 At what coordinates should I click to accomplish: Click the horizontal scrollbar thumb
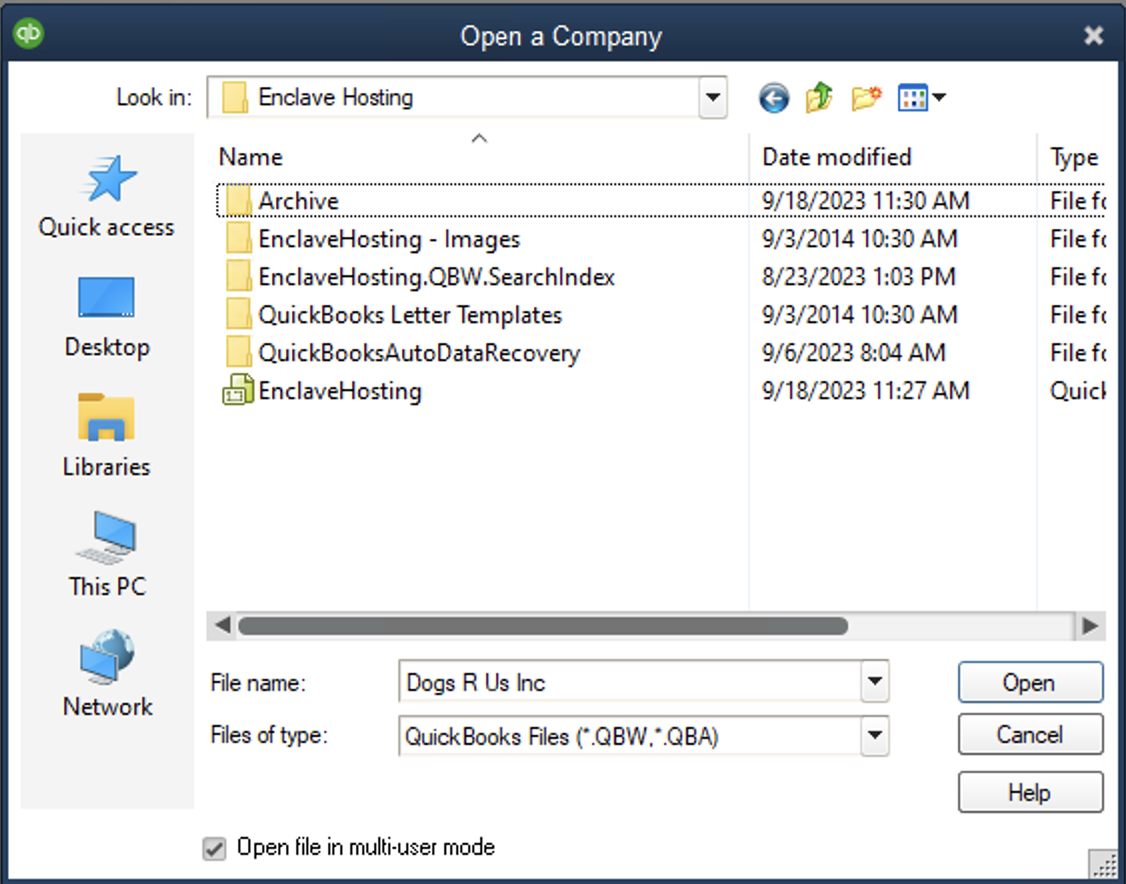click(x=543, y=626)
